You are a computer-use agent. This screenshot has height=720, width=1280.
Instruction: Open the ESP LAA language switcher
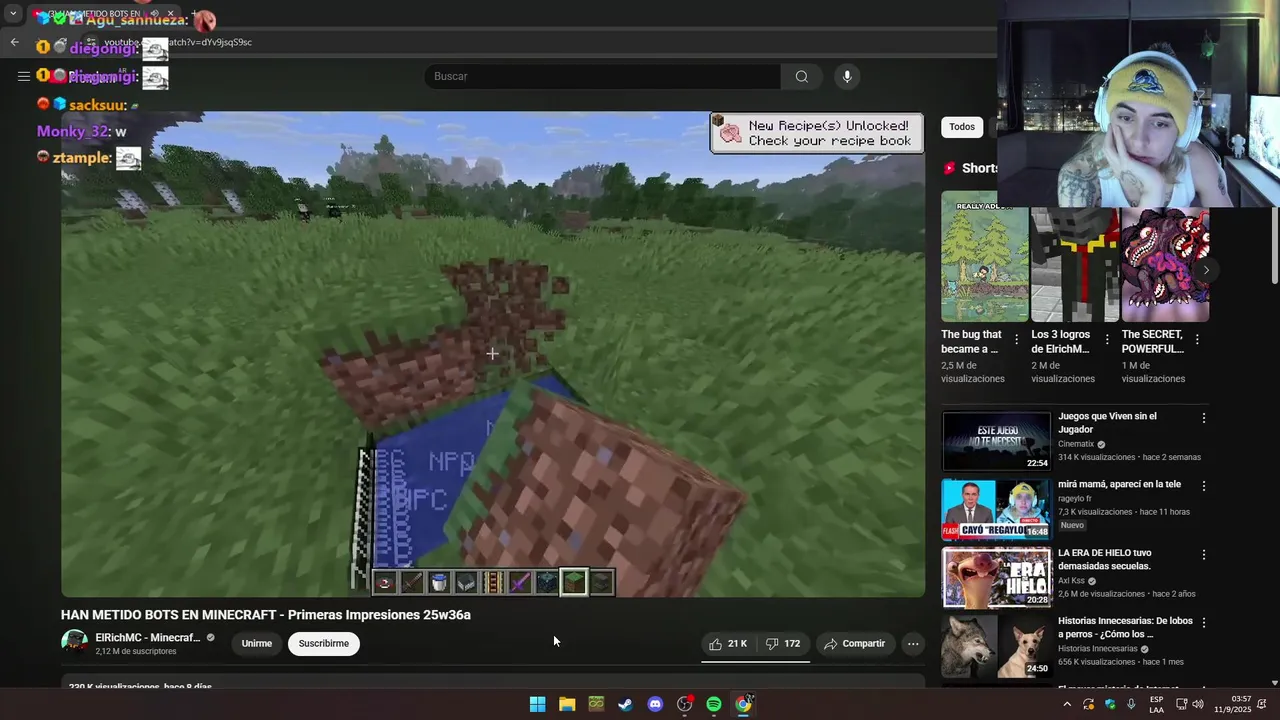point(1156,705)
